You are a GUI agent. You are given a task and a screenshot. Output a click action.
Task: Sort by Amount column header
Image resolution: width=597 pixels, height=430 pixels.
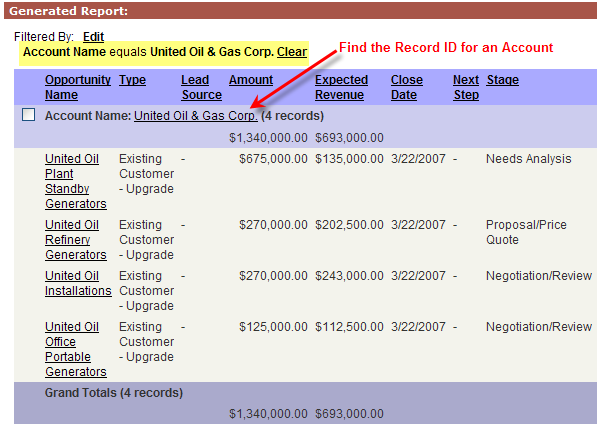(x=251, y=80)
